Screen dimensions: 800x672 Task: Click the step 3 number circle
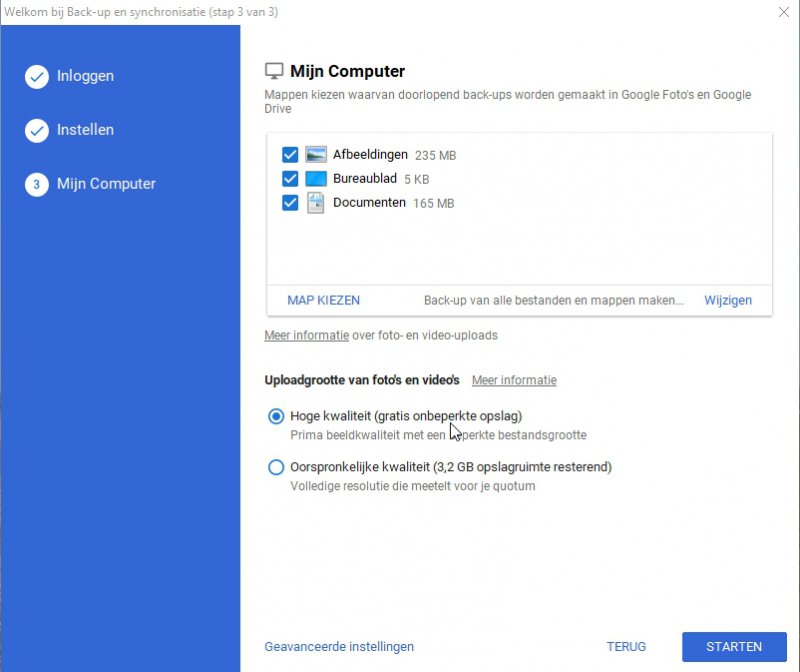tap(37, 185)
